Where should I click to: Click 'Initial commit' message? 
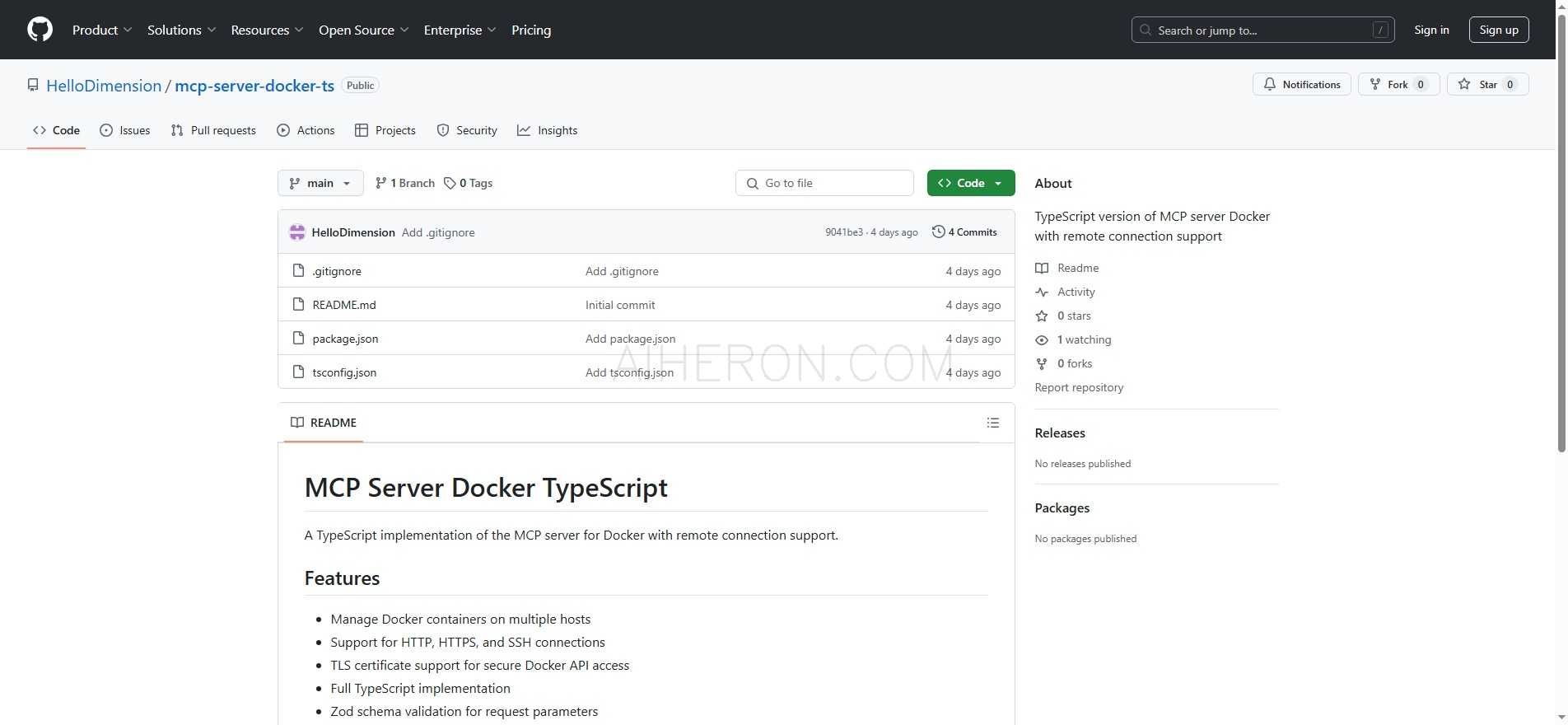tap(620, 305)
